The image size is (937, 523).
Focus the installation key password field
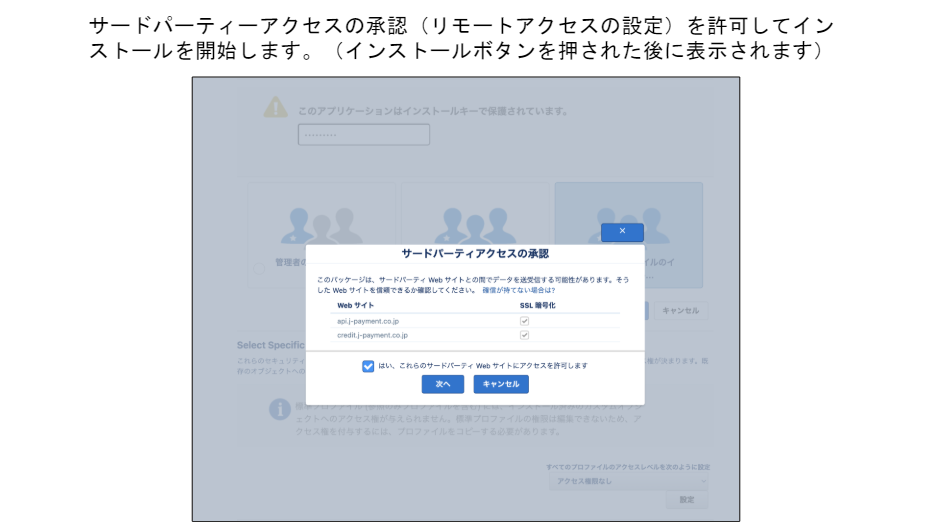364,134
